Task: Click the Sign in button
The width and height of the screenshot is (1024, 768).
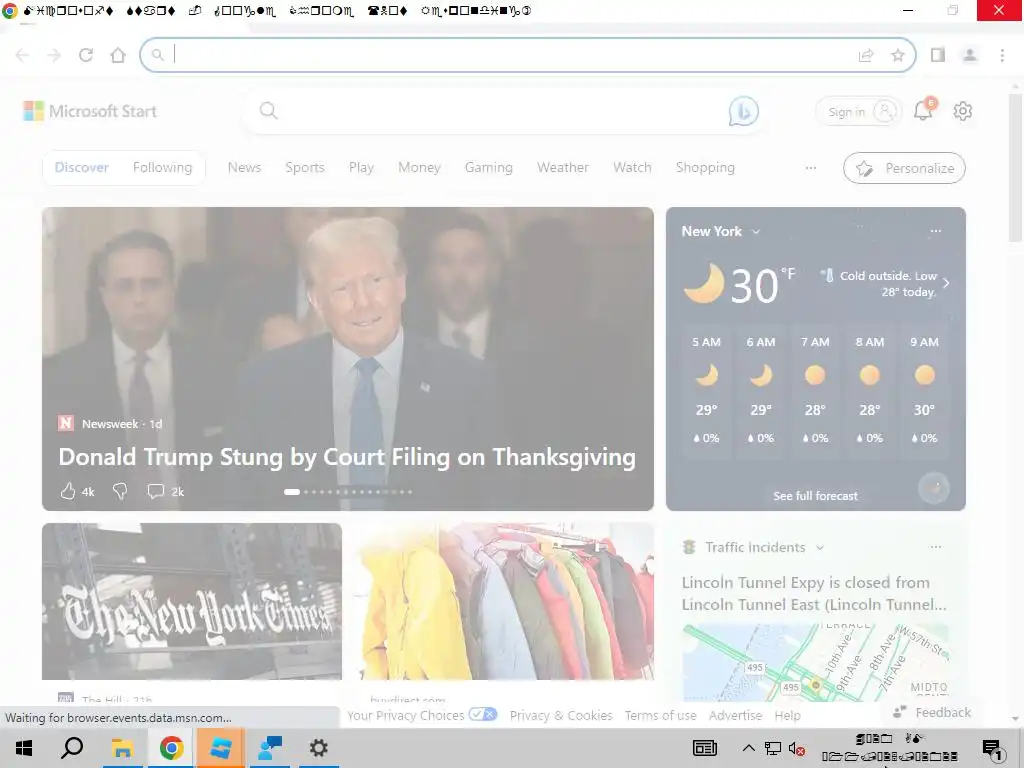Action: click(x=858, y=112)
